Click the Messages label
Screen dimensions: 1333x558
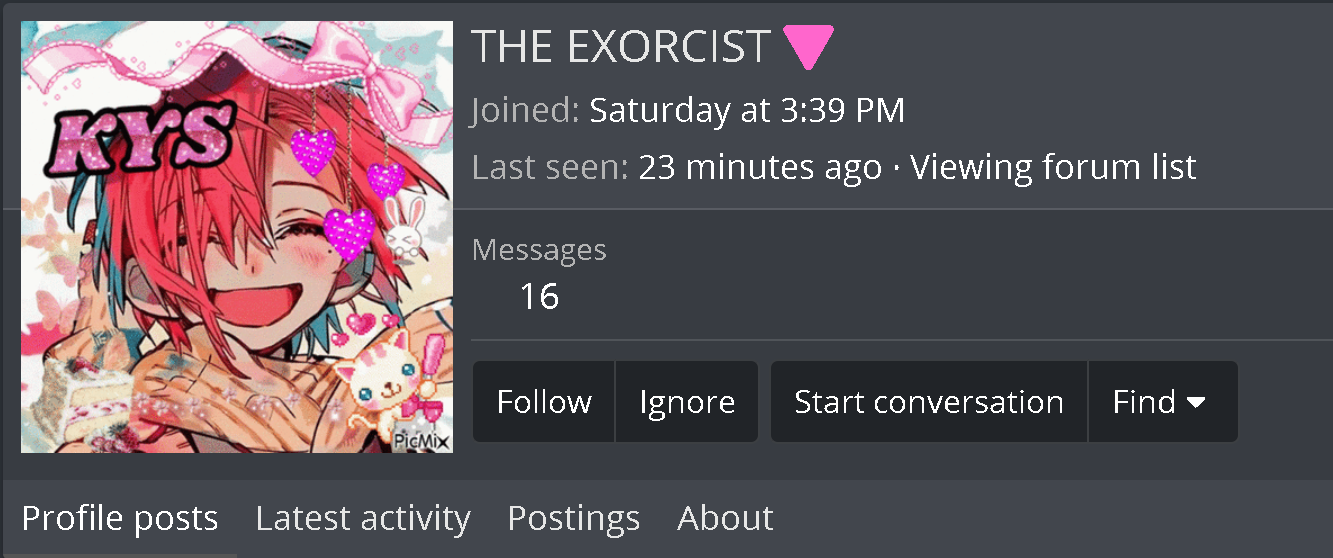click(x=539, y=249)
